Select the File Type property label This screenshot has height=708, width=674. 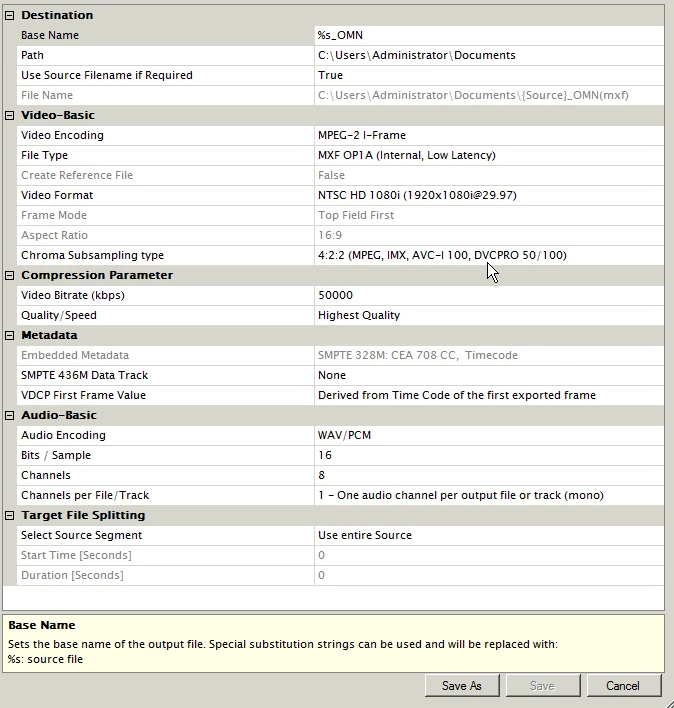click(x=44, y=155)
